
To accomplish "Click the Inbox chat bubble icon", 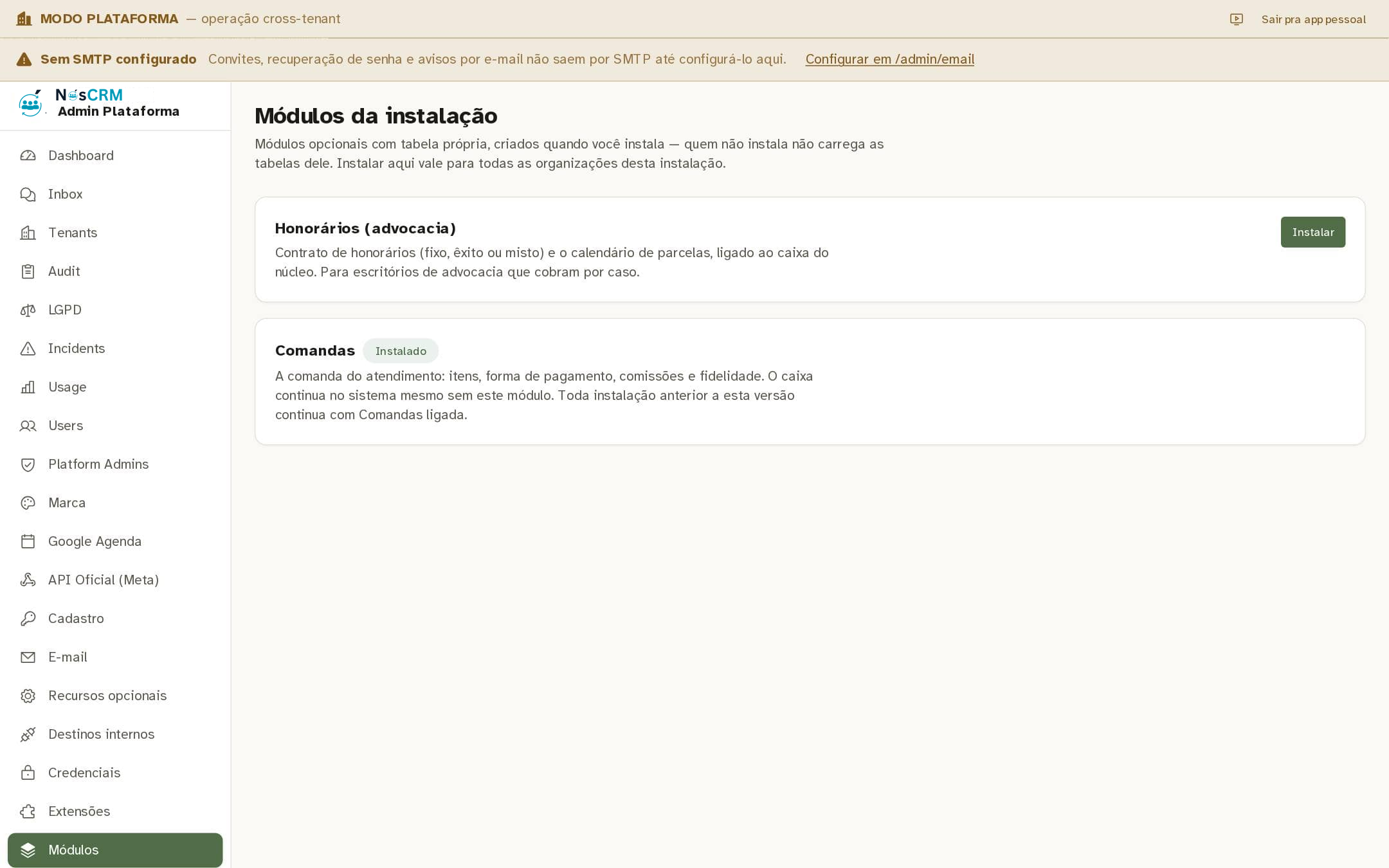I will (28, 194).
